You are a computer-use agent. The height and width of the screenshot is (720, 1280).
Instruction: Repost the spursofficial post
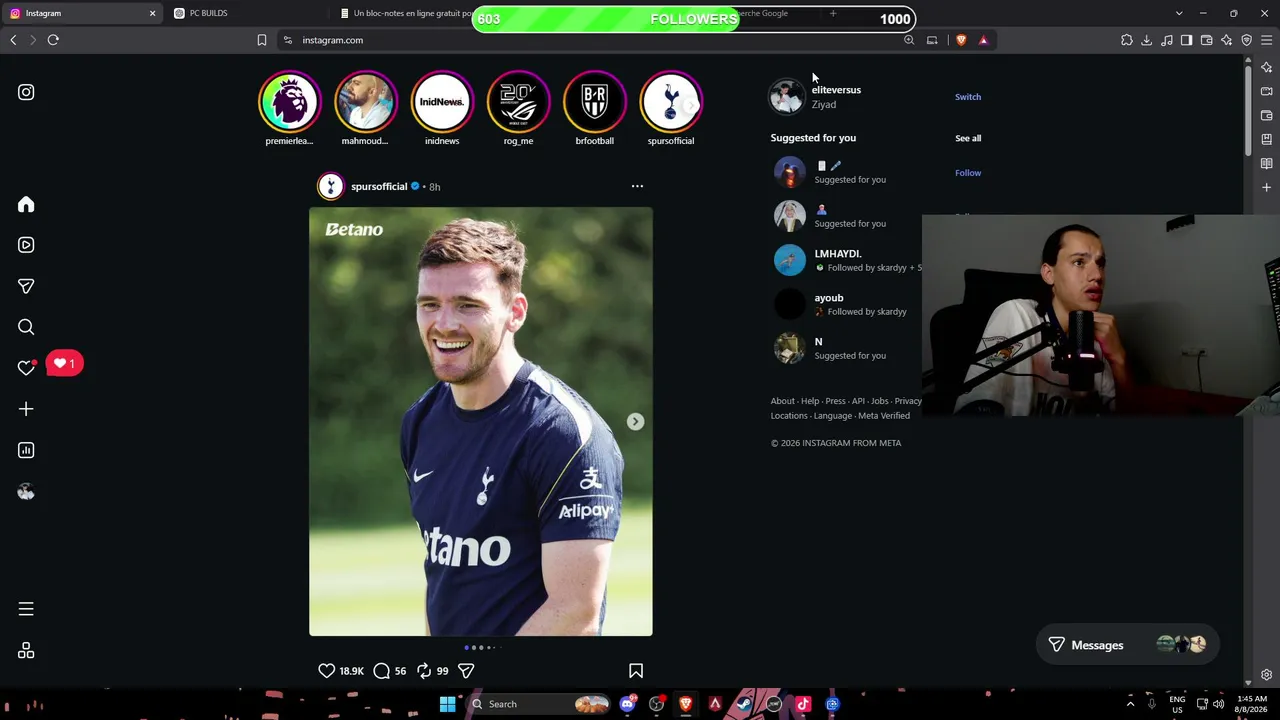(423, 671)
